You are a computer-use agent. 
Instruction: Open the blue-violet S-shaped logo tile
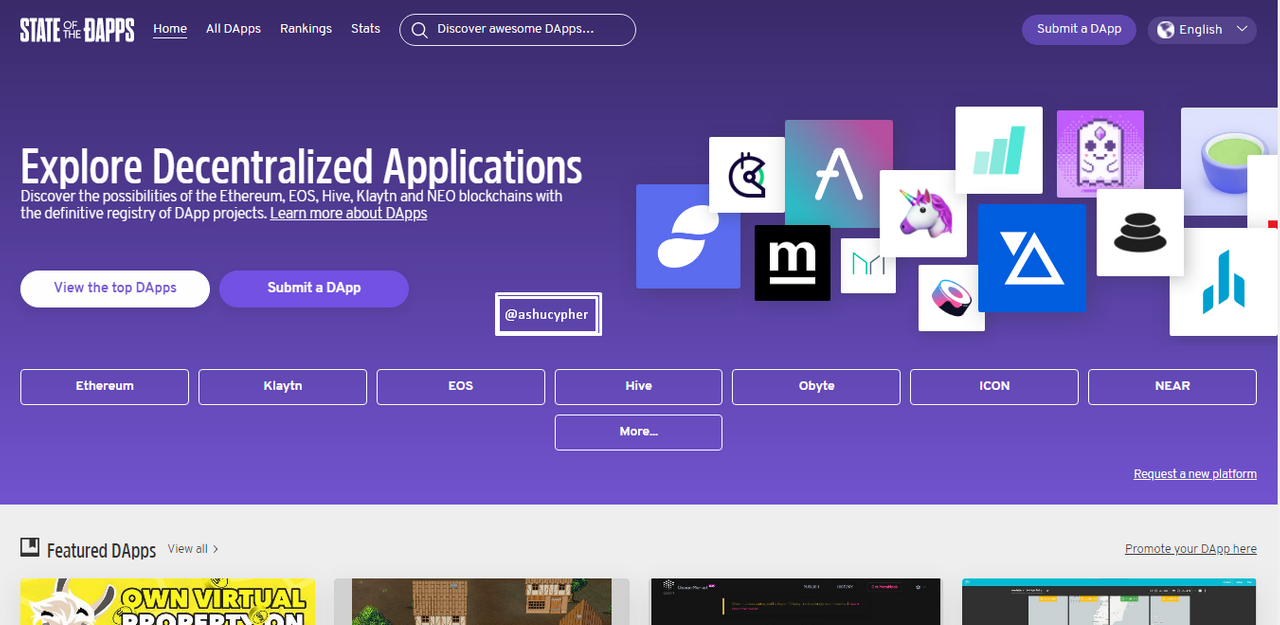point(688,237)
